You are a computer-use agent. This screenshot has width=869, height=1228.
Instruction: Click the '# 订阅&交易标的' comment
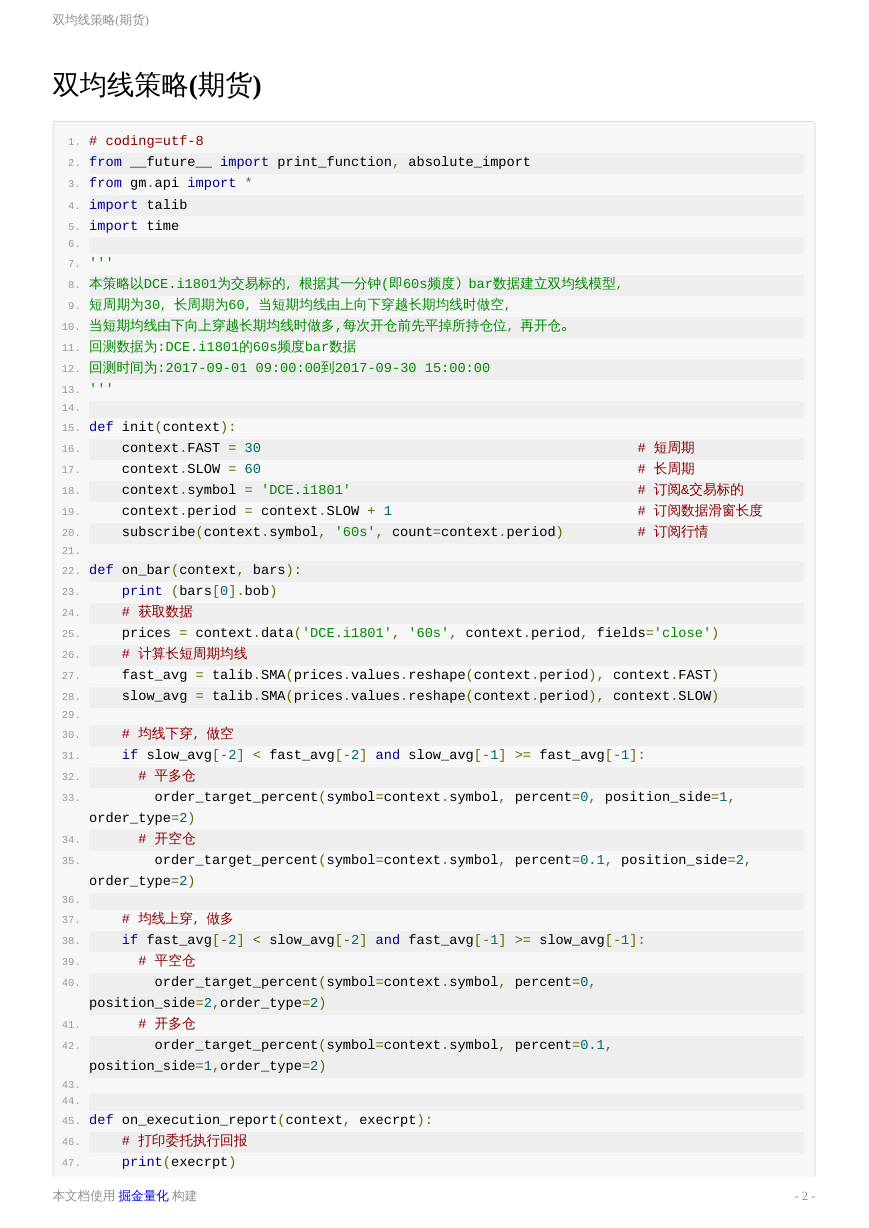click(x=691, y=490)
